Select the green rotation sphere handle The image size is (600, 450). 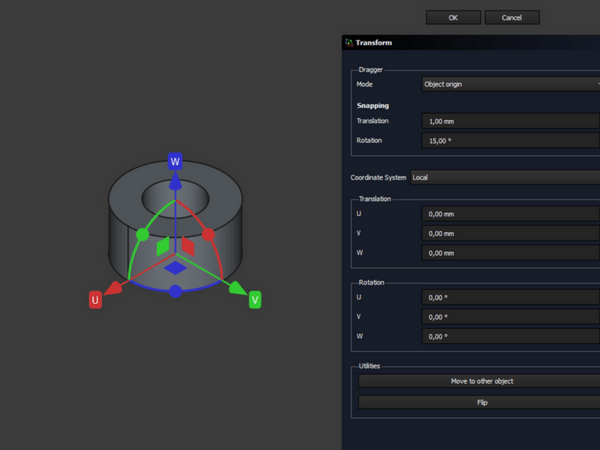coord(142,234)
